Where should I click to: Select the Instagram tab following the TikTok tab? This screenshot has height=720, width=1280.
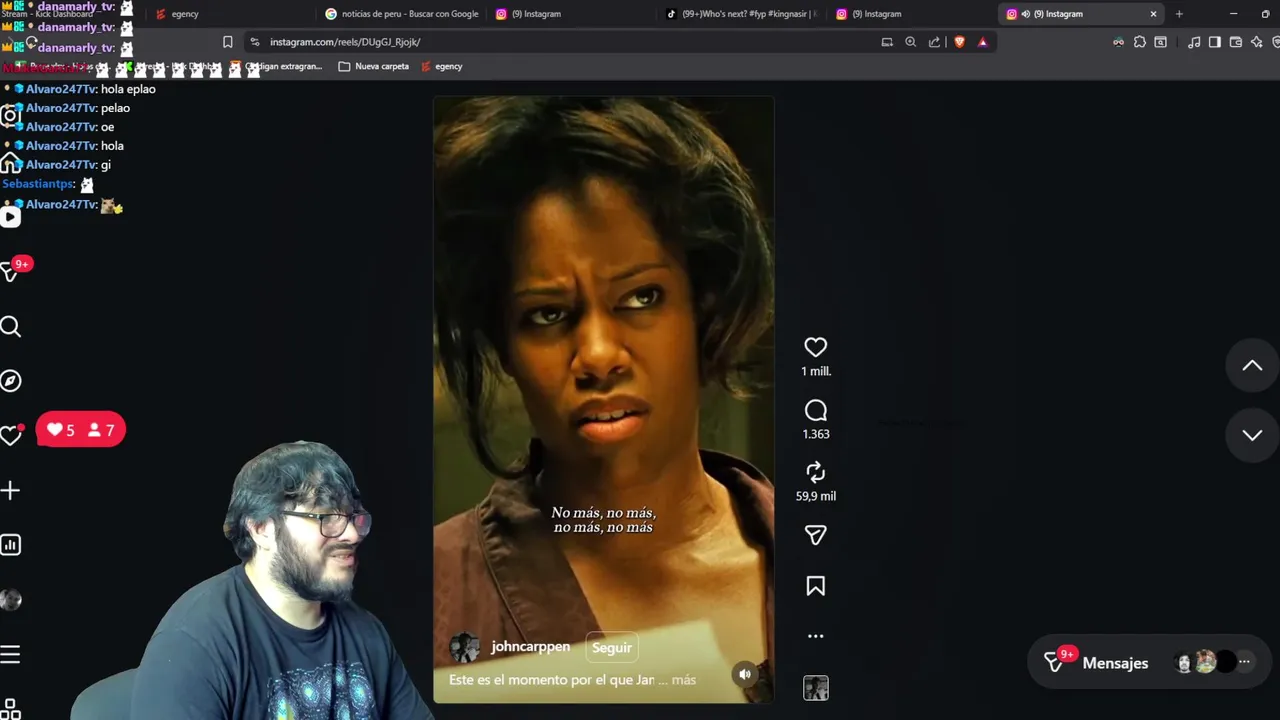coord(912,14)
